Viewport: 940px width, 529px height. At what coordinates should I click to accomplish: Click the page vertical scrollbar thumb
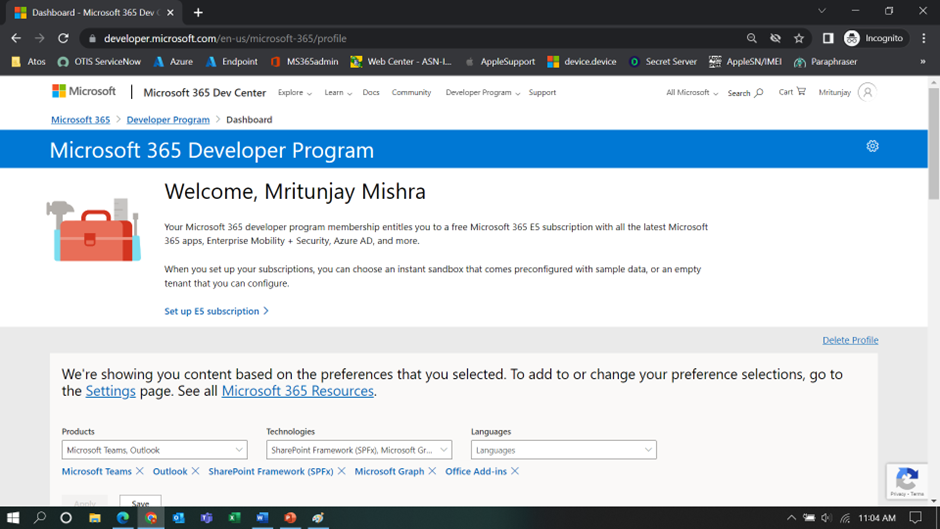933,144
